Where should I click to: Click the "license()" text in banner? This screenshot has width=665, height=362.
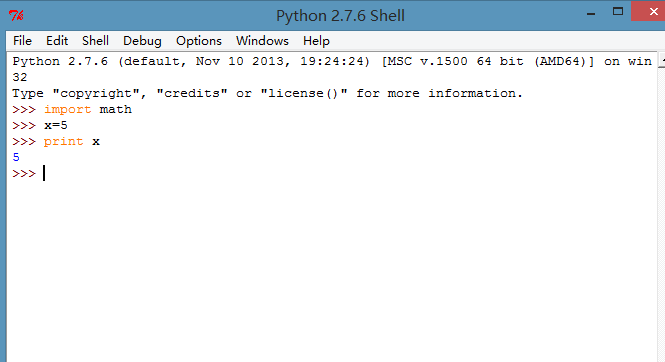pyautogui.click(x=304, y=93)
